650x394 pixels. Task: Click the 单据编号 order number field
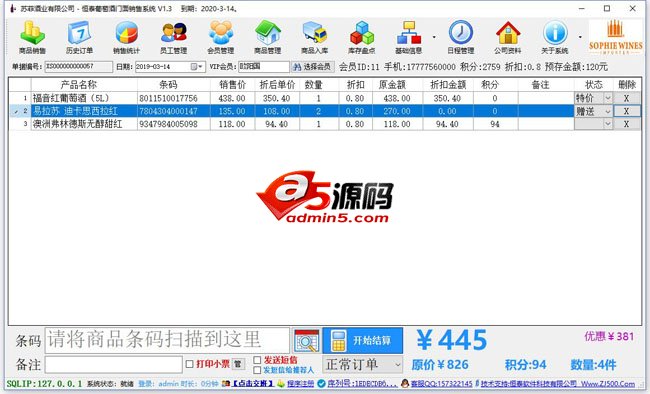78,67
